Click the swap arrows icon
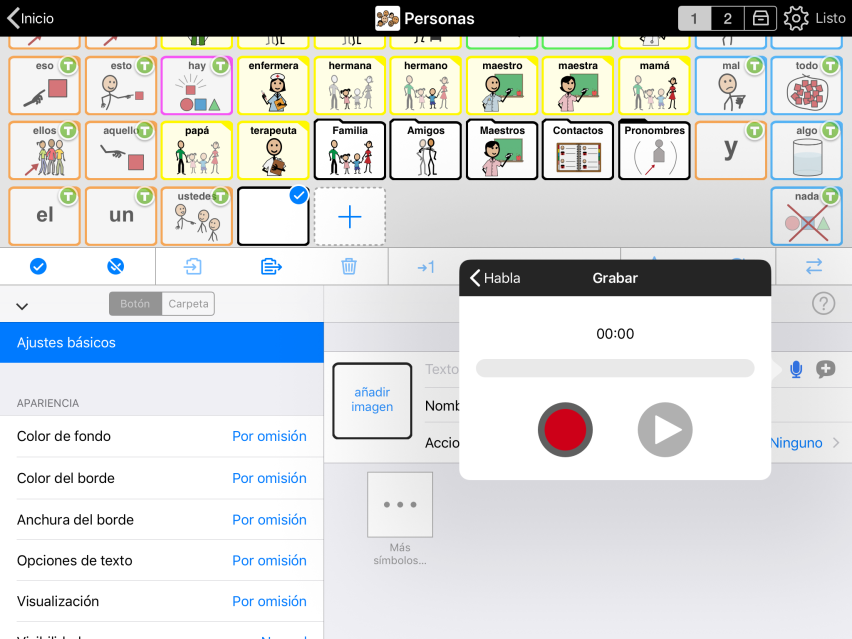The width and height of the screenshot is (852, 639). pos(813,266)
